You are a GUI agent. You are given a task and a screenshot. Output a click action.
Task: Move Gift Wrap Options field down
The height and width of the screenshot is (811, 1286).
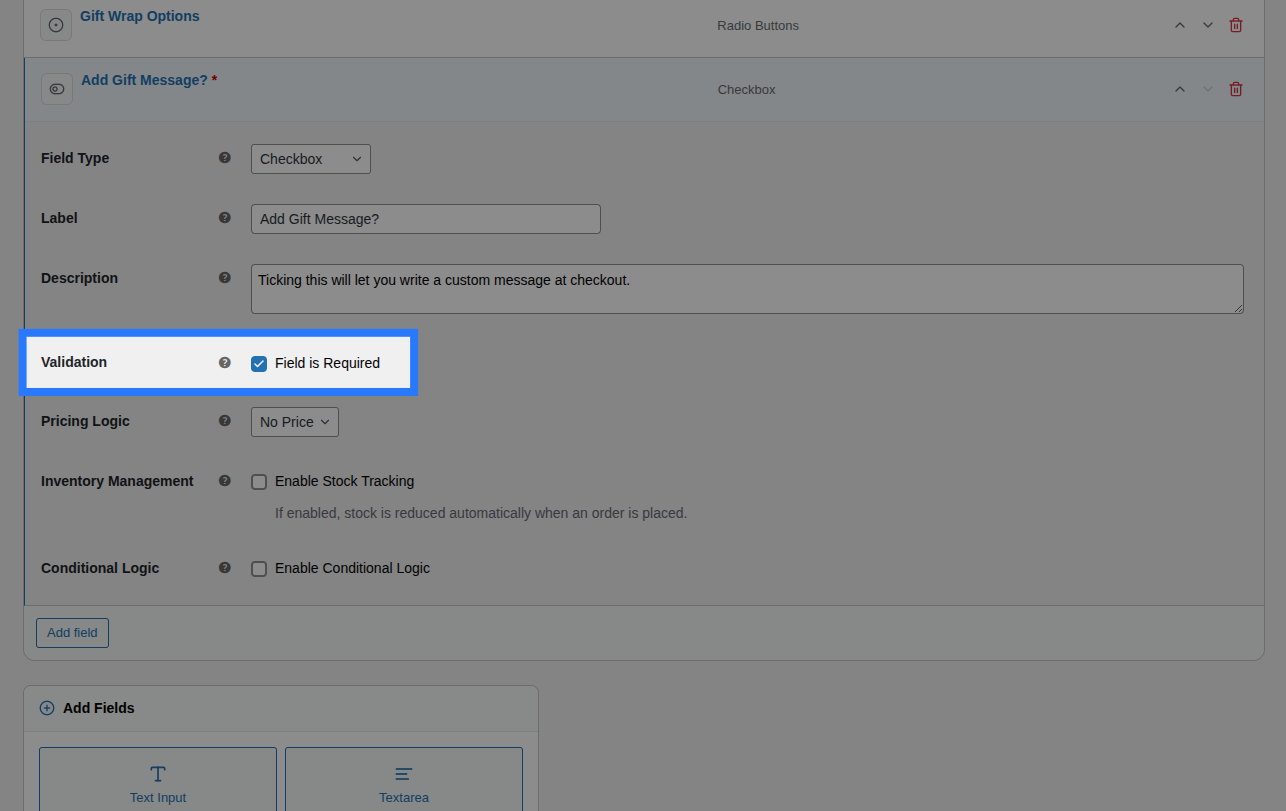tap(1208, 25)
